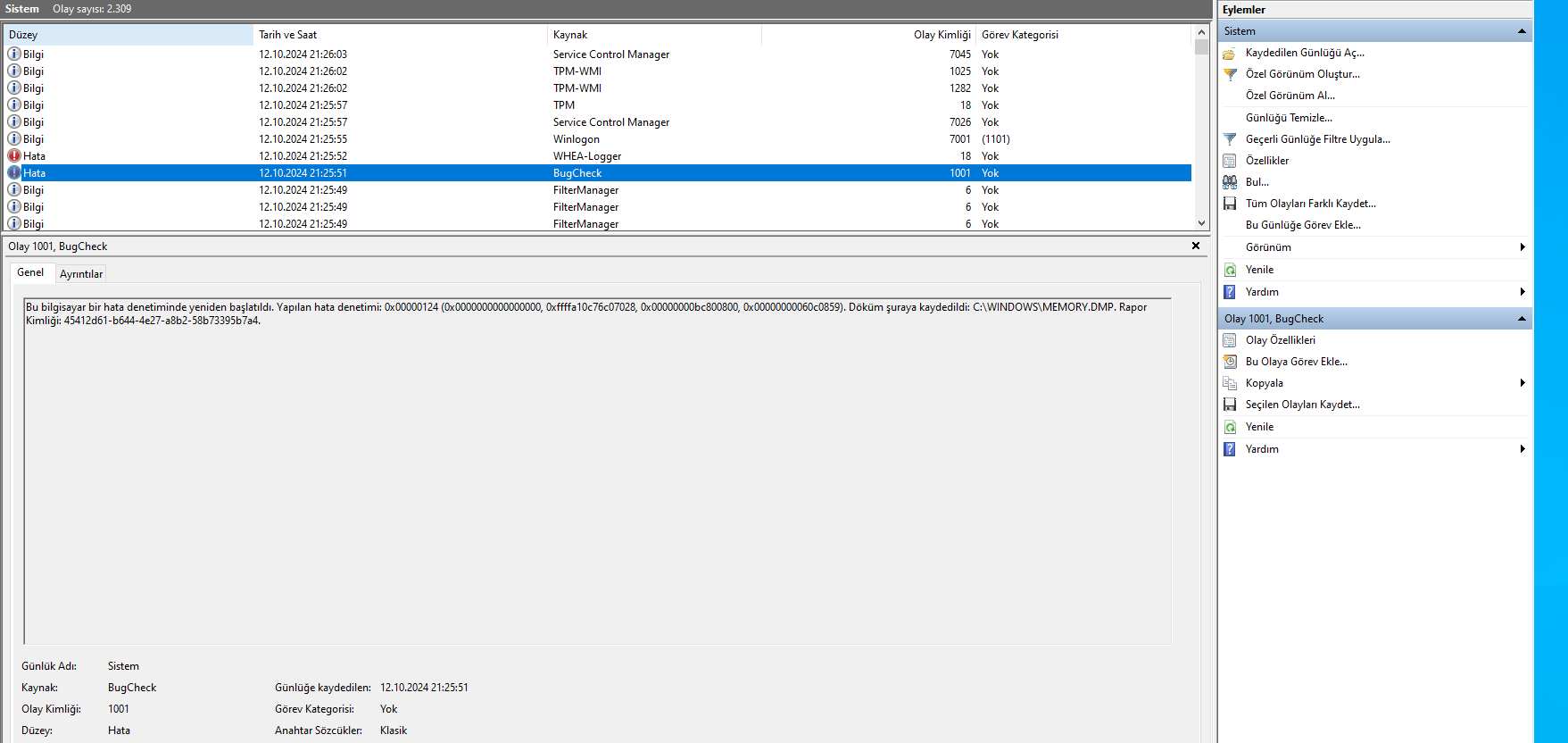Click Seçilen Olayları Kaydet action
The image size is (1568, 743).
point(1303,405)
